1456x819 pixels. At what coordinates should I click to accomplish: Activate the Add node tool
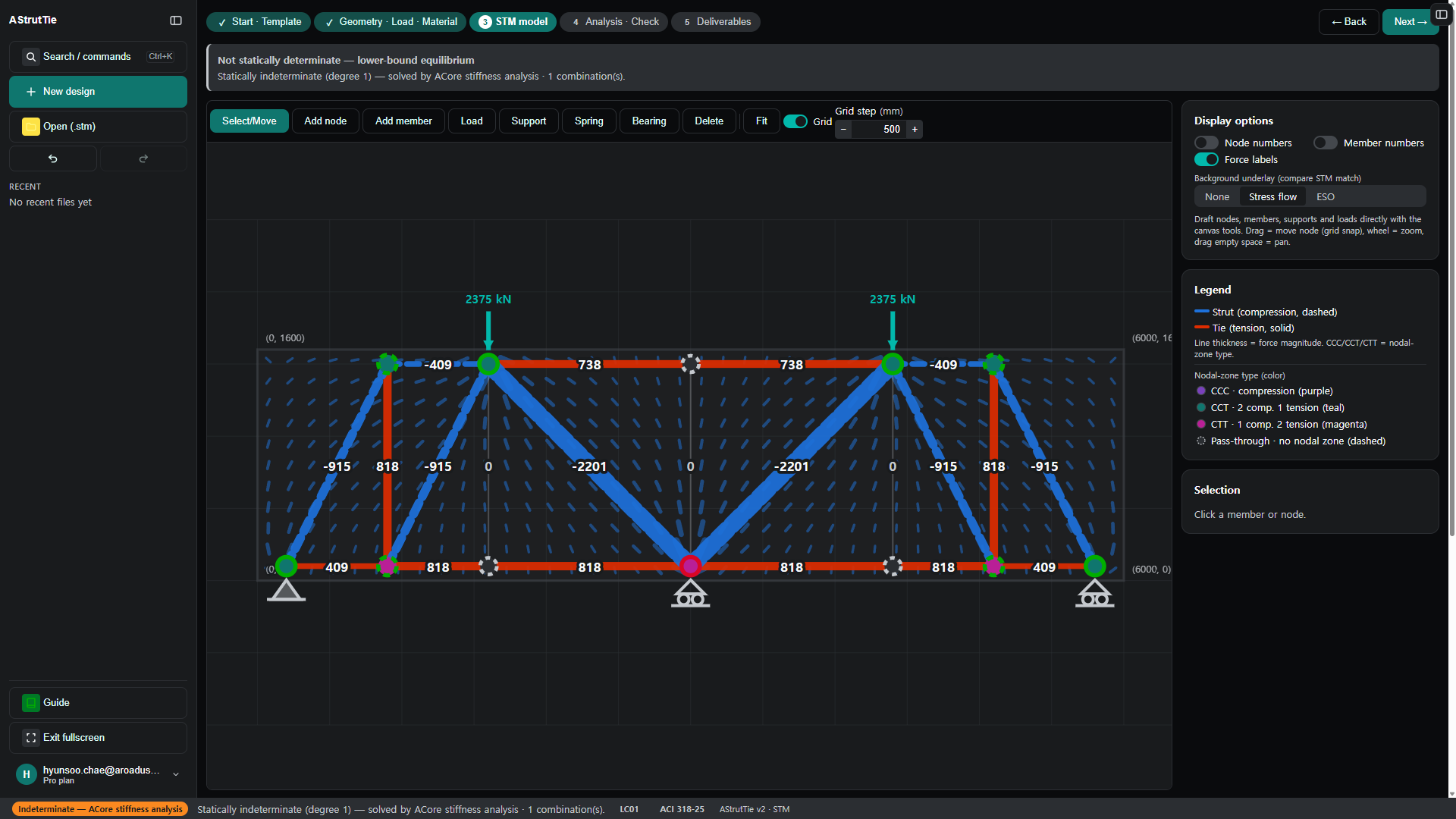[325, 121]
